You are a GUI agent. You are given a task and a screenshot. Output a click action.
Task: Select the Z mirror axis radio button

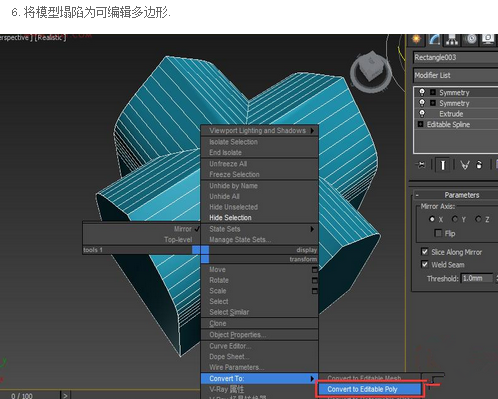[x=478, y=219]
